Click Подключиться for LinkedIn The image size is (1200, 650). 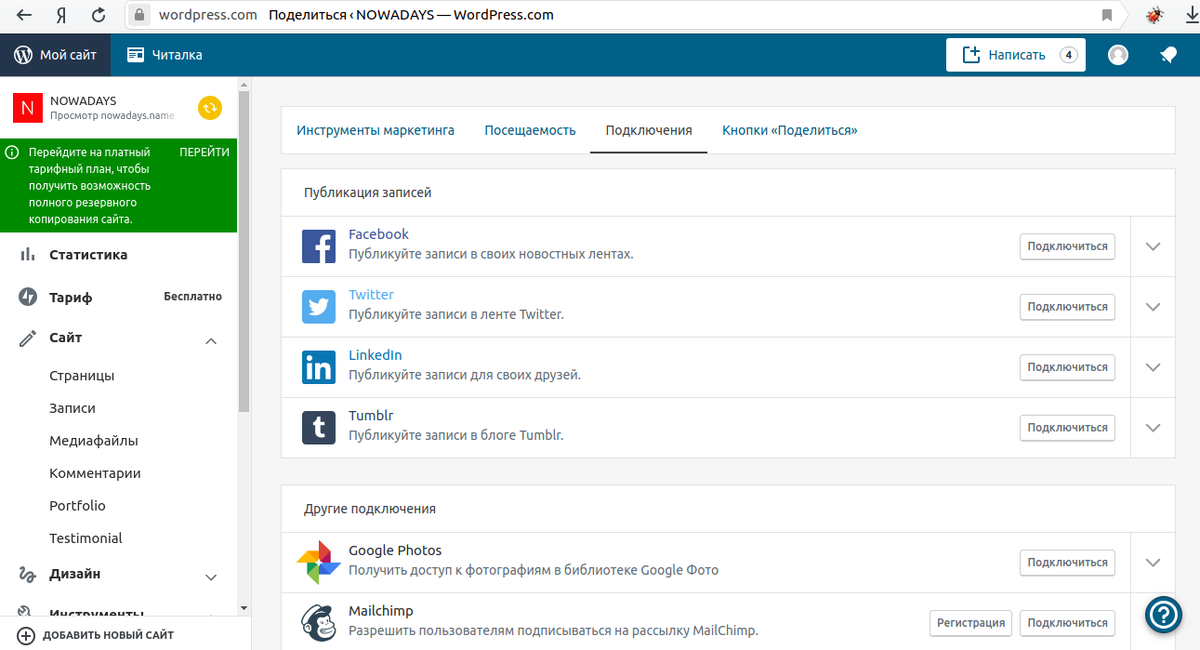pyautogui.click(x=1067, y=366)
